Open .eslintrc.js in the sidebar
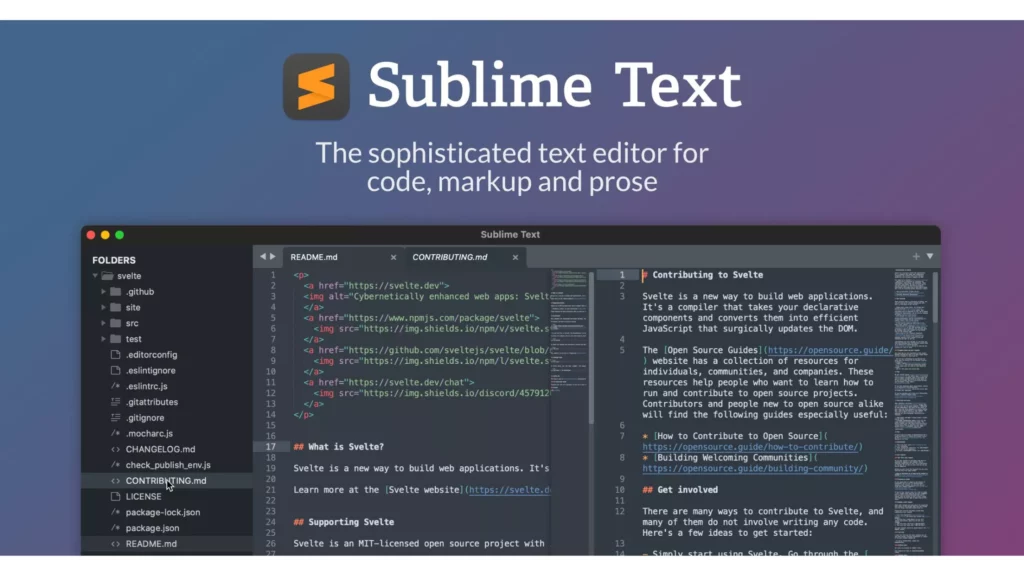 146,386
